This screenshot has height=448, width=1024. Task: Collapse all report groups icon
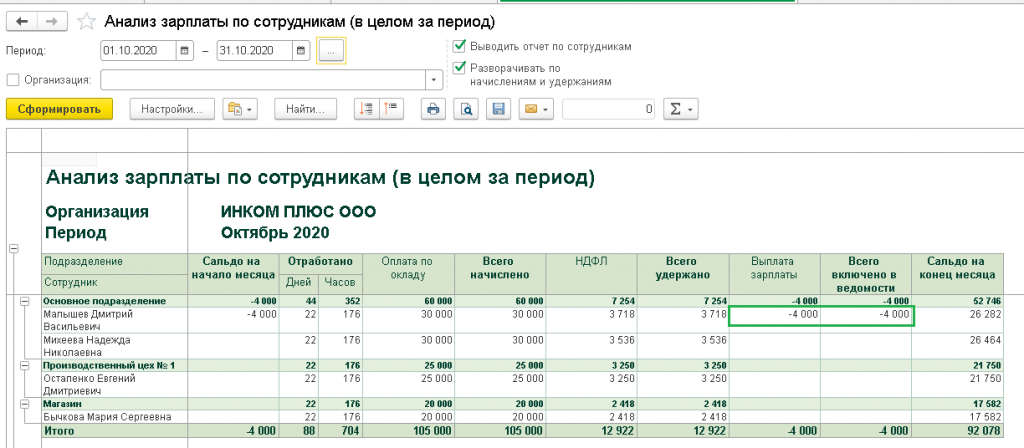392,109
